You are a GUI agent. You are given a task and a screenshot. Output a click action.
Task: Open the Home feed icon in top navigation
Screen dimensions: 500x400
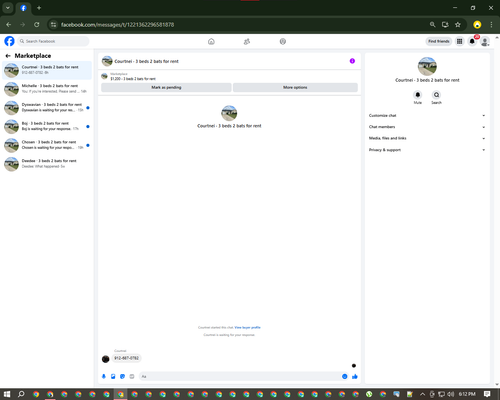tap(211, 41)
